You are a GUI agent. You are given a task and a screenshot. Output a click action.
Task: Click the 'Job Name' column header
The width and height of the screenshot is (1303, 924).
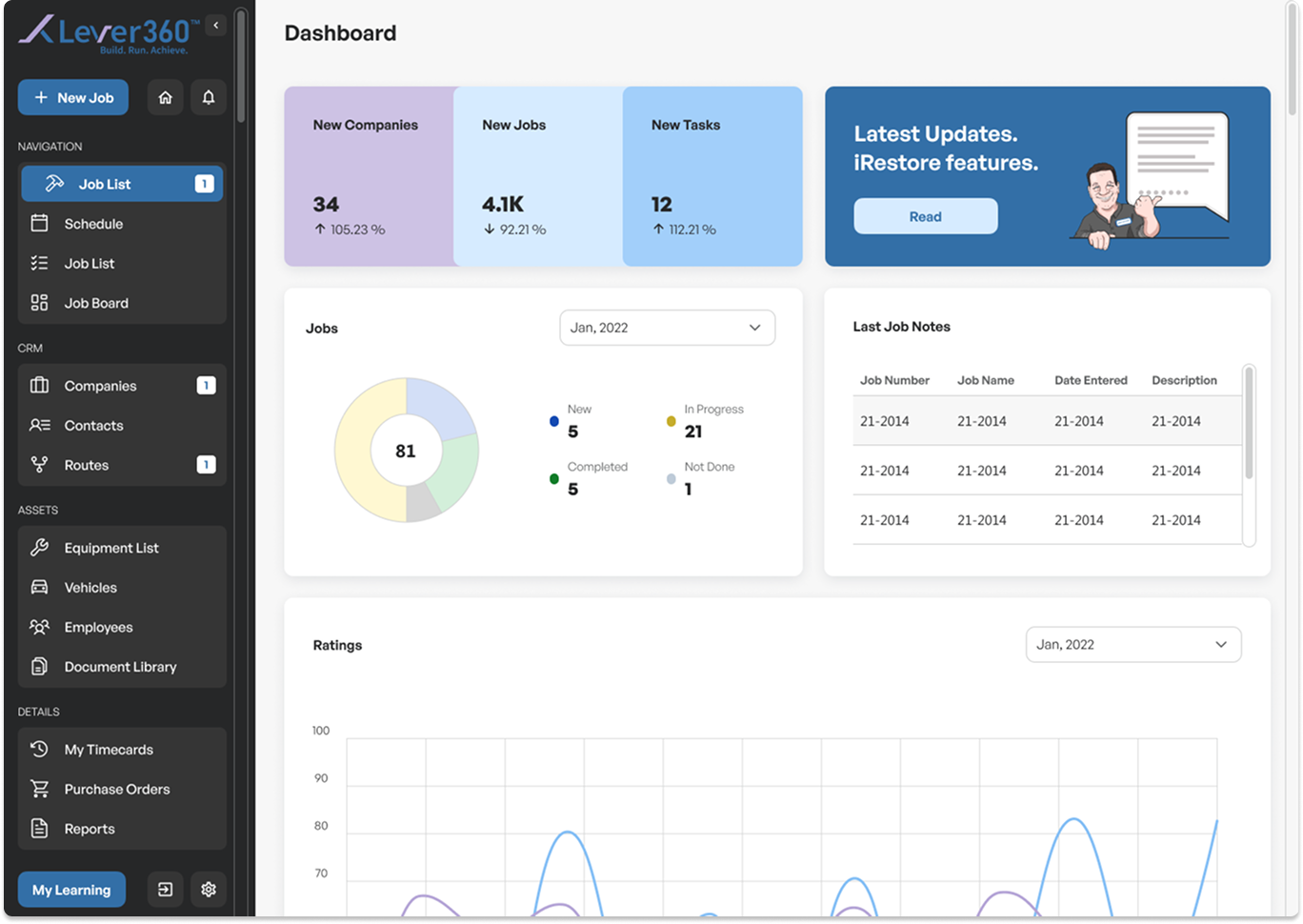click(x=986, y=380)
